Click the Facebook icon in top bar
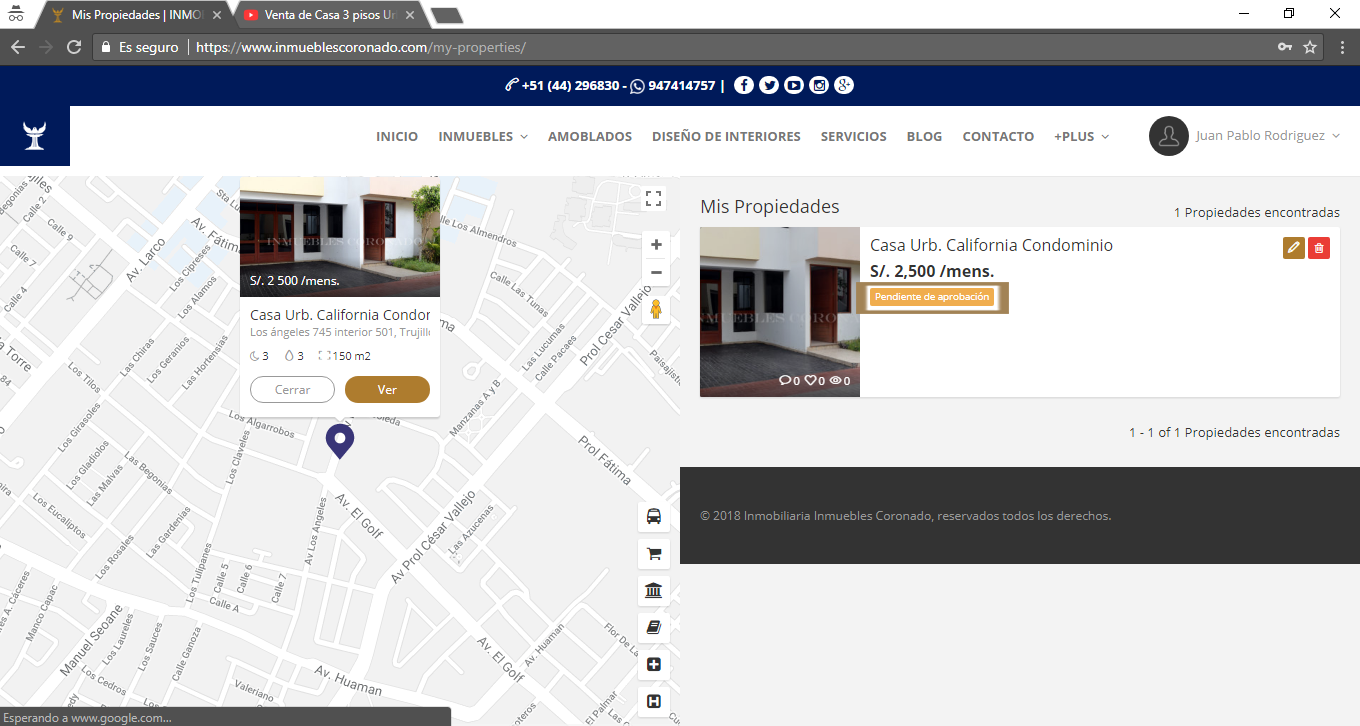 pyautogui.click(x=743, y=86)
